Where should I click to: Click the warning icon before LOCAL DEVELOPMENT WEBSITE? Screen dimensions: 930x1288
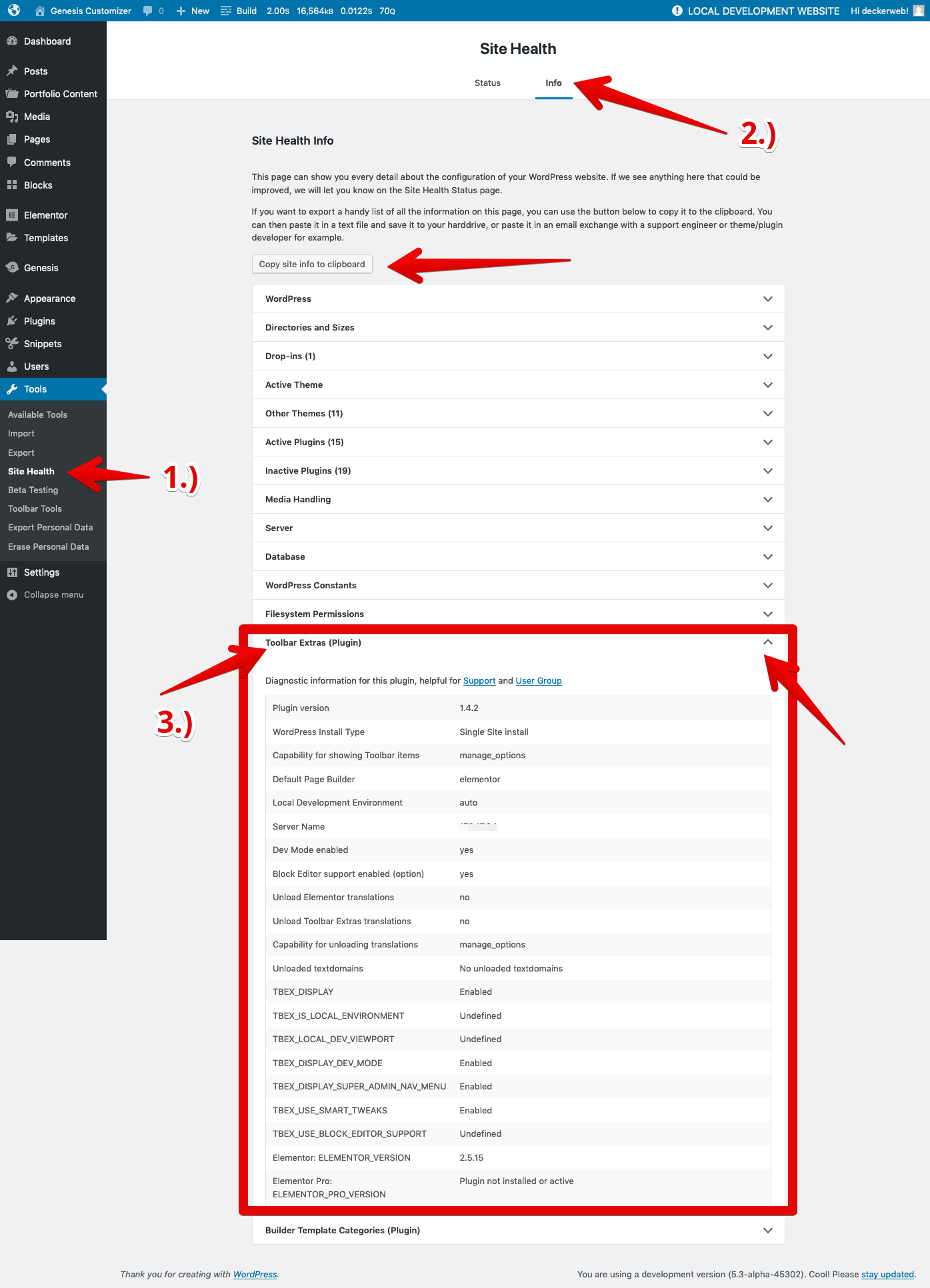(x=677, y=11)
